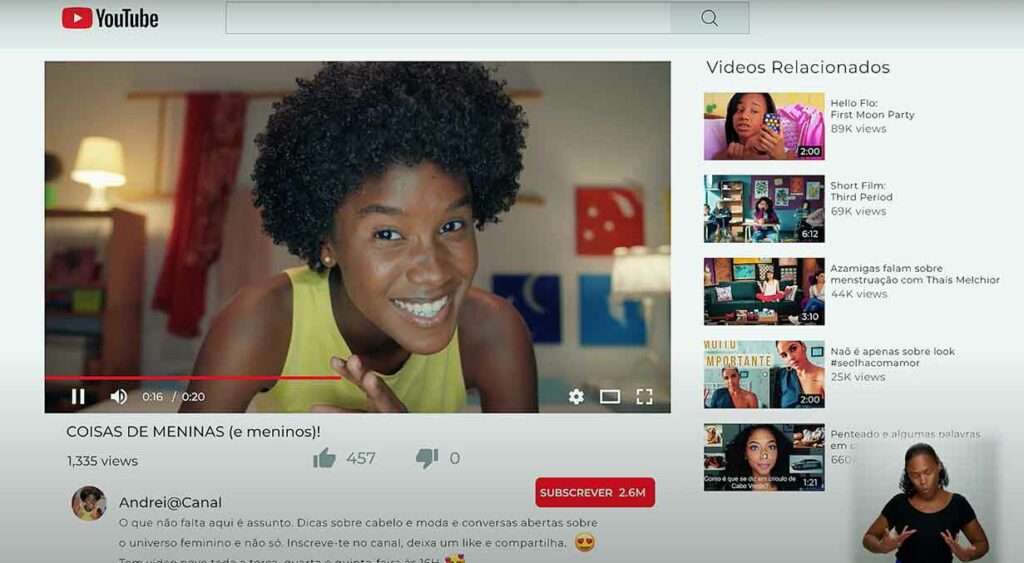The width and height of the screenshot is (1024, 563).
Task: Click the '69K views' text
Action: [858, 211]
